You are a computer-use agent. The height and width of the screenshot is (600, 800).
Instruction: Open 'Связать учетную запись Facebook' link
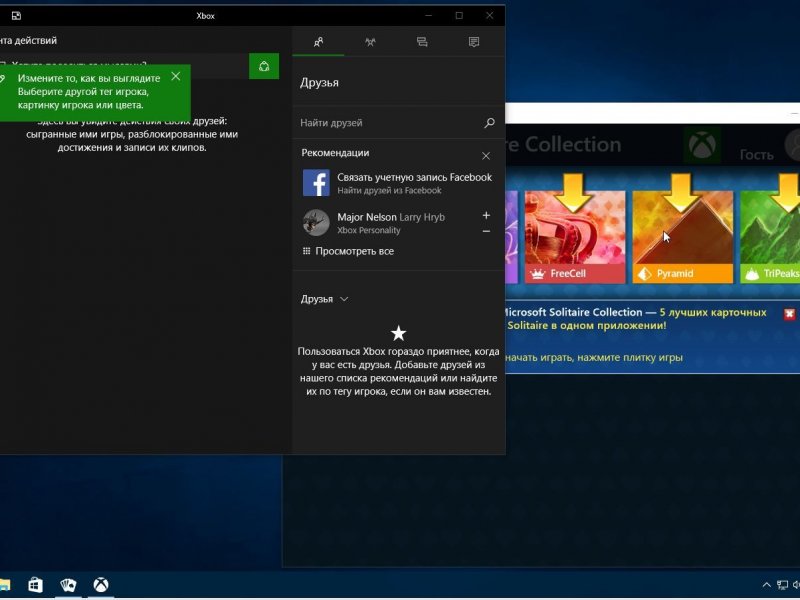pyautogui.click(x=414, y=178)
